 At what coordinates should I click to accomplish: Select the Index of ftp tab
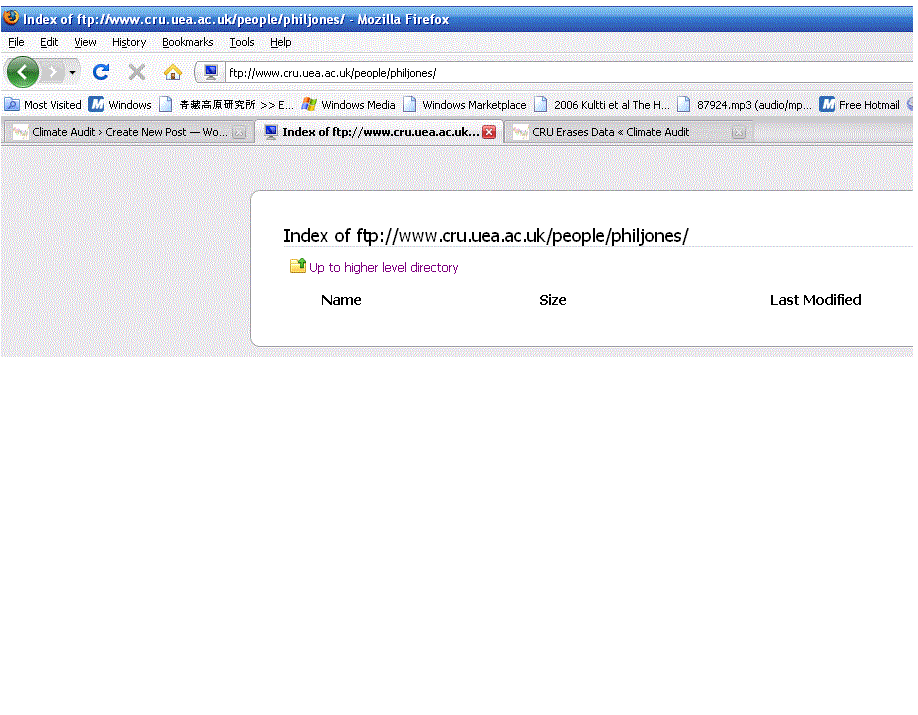(x=379, y=132)
